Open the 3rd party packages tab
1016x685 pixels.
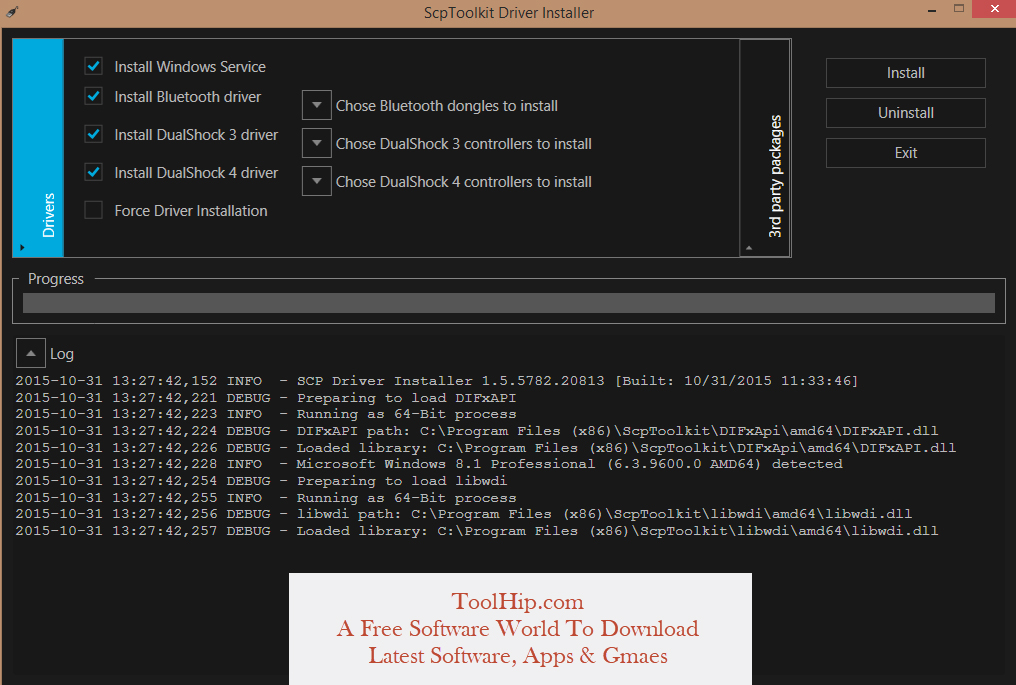(x=765, y=148)
